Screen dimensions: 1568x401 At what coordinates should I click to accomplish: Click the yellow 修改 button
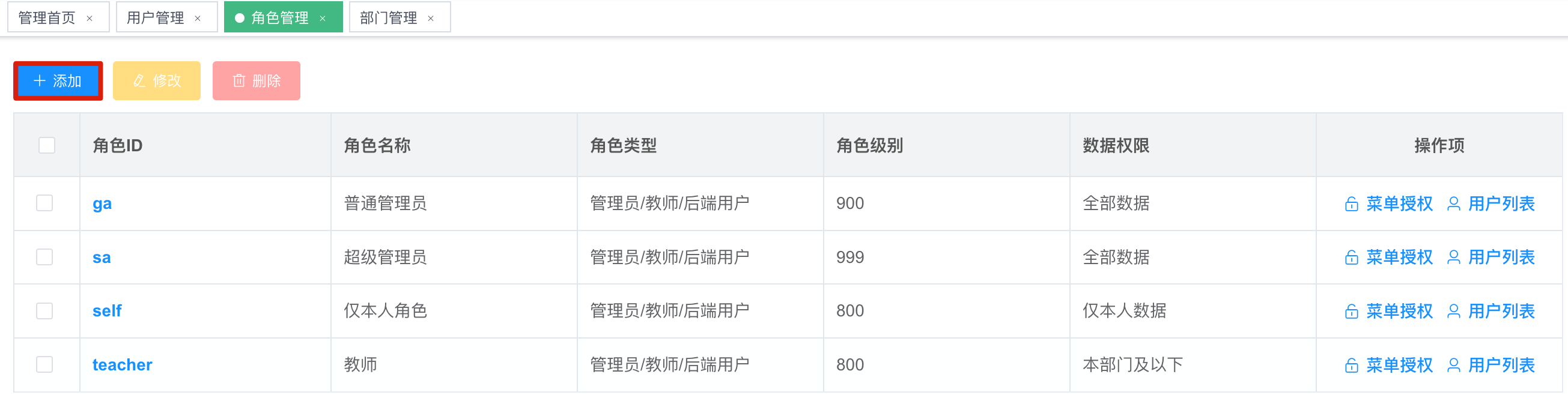pyautogui.click(x=156, y=81)
